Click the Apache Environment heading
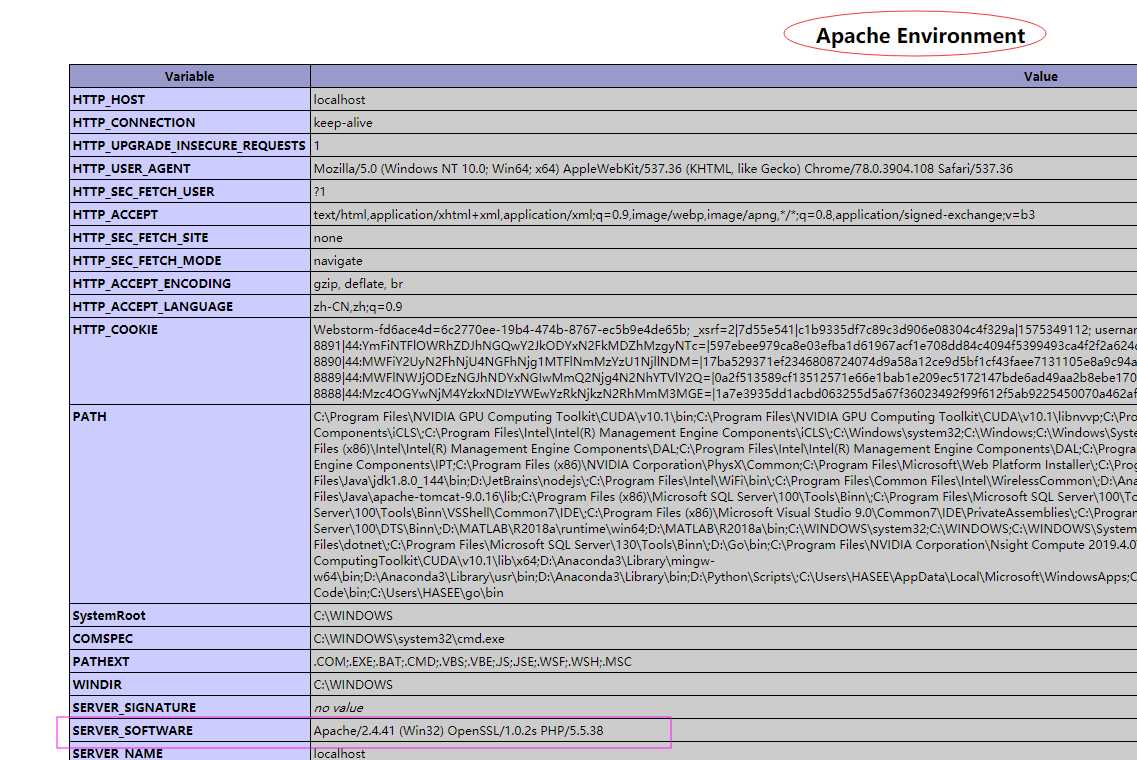The image size is (1137, 760). point(920,36)
